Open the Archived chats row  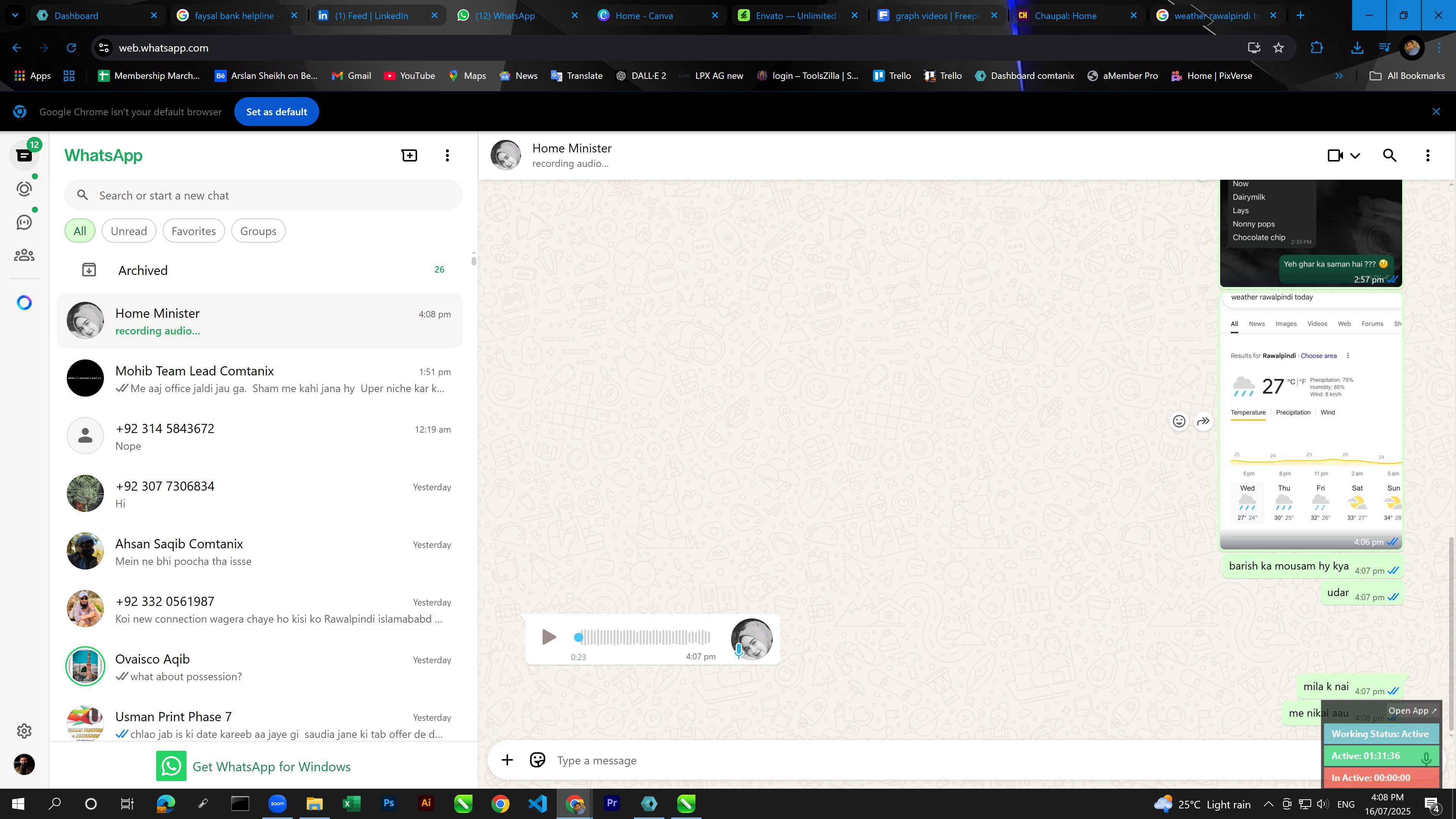[x=260, y=270]
